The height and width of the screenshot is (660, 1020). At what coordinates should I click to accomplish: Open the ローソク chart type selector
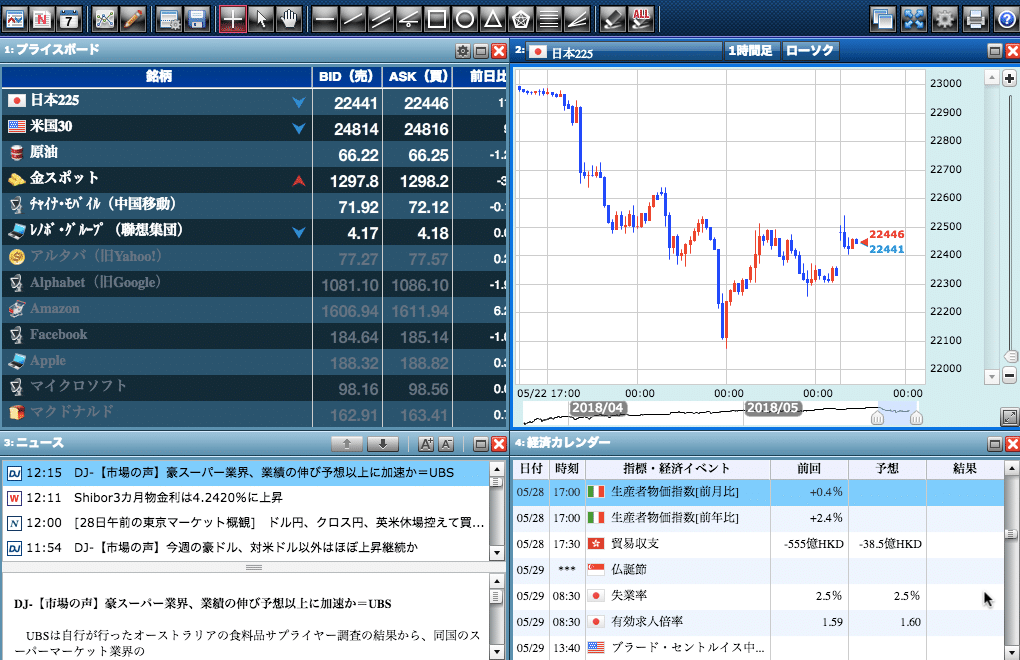tap(809, 51)
